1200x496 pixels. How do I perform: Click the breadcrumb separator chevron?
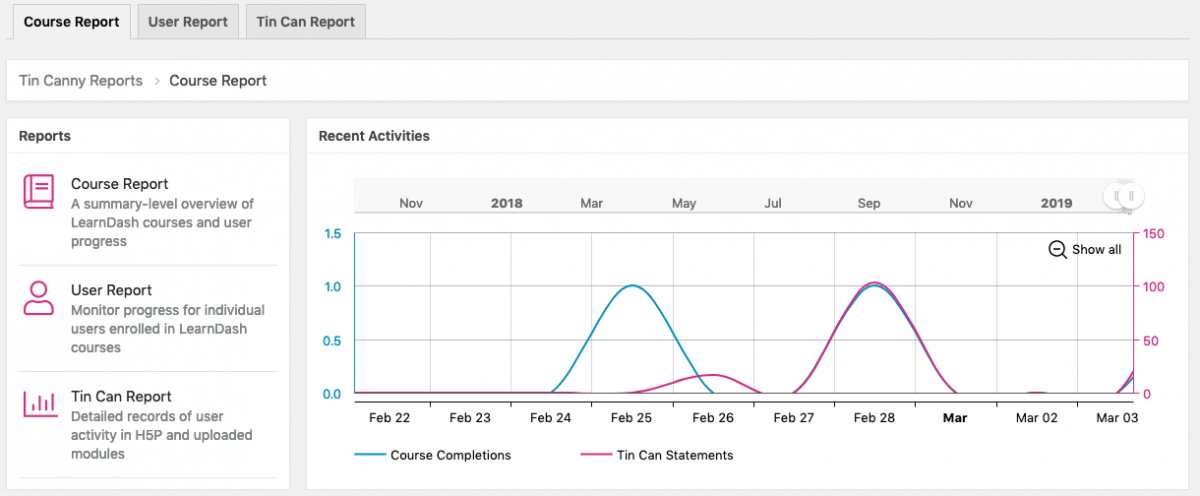[x=157, y=81]
